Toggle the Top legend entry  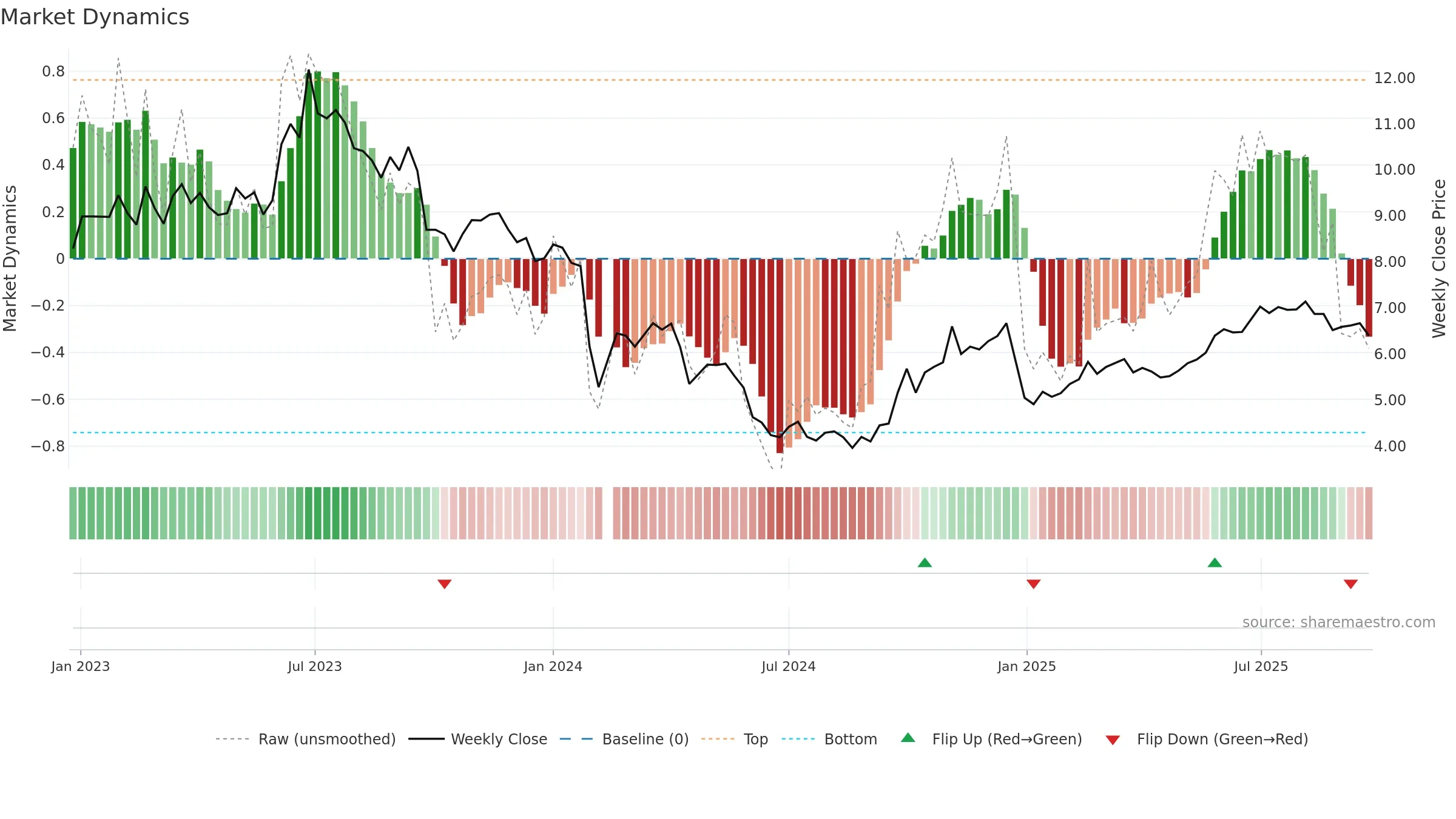[735, 739]
